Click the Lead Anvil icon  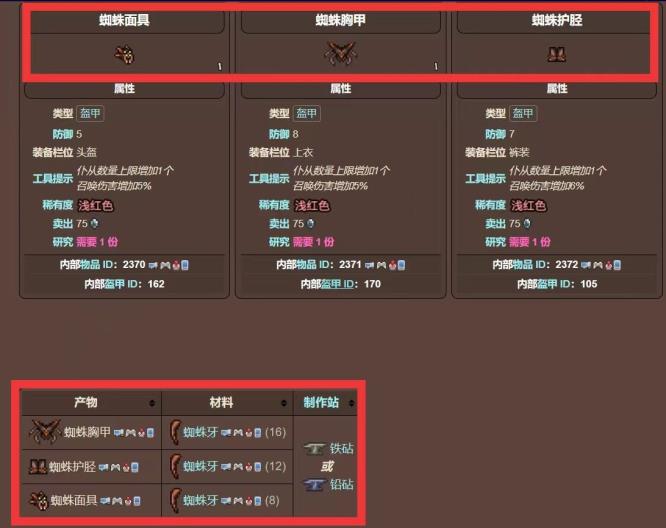pos(315,485)
